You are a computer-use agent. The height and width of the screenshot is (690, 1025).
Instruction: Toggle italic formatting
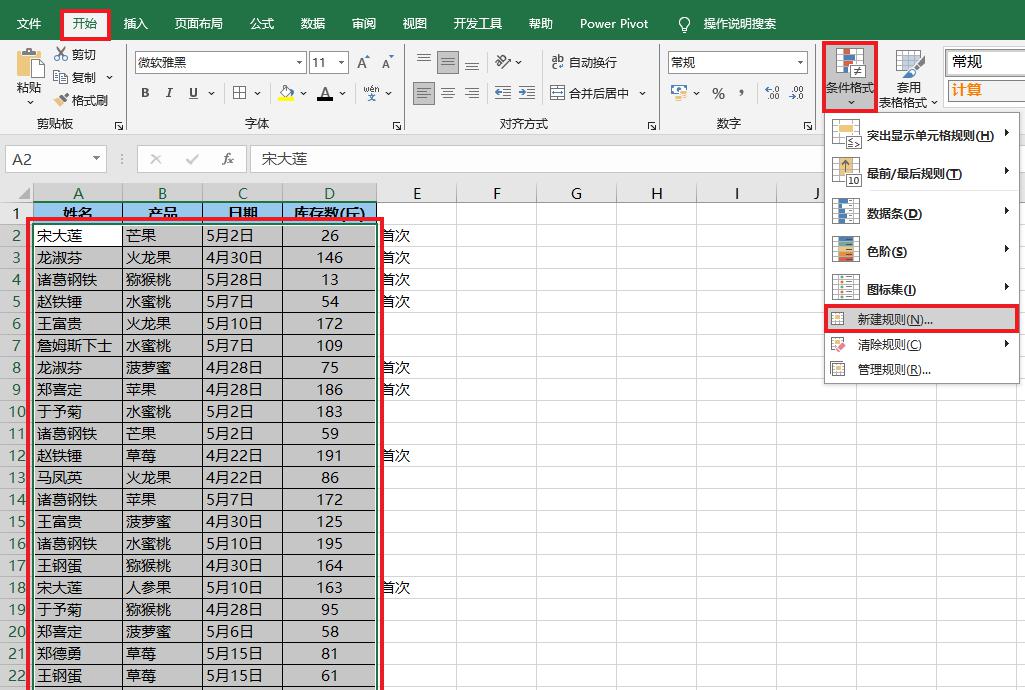pos(169,93)
